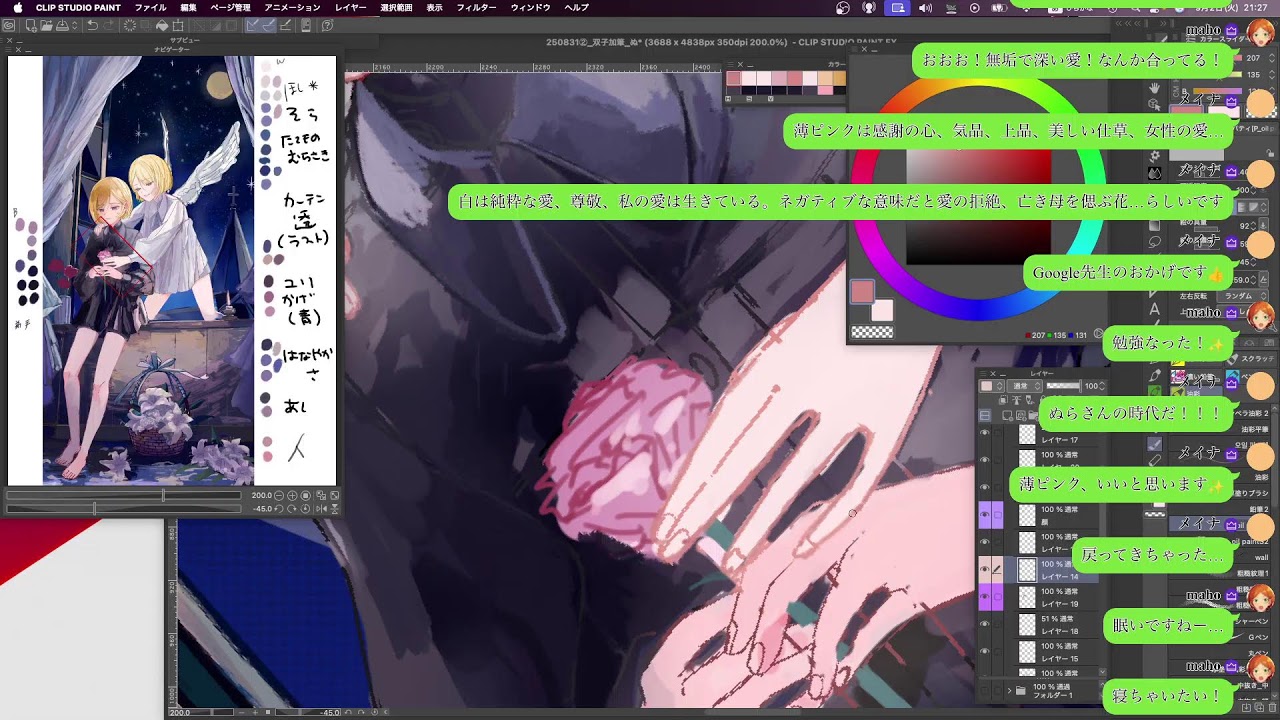Open the ヘルプ menu

(576, 7)
